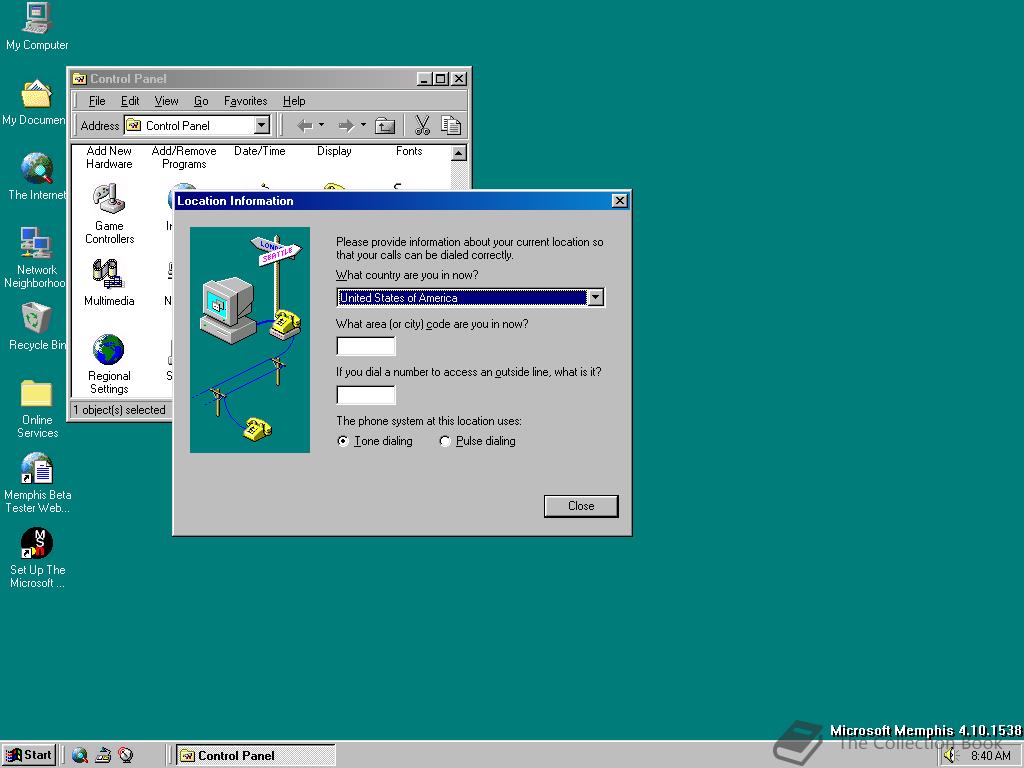Open the View menu
Image resolution: width=1024 pixels, height=768 pixels.
(167, 101)
